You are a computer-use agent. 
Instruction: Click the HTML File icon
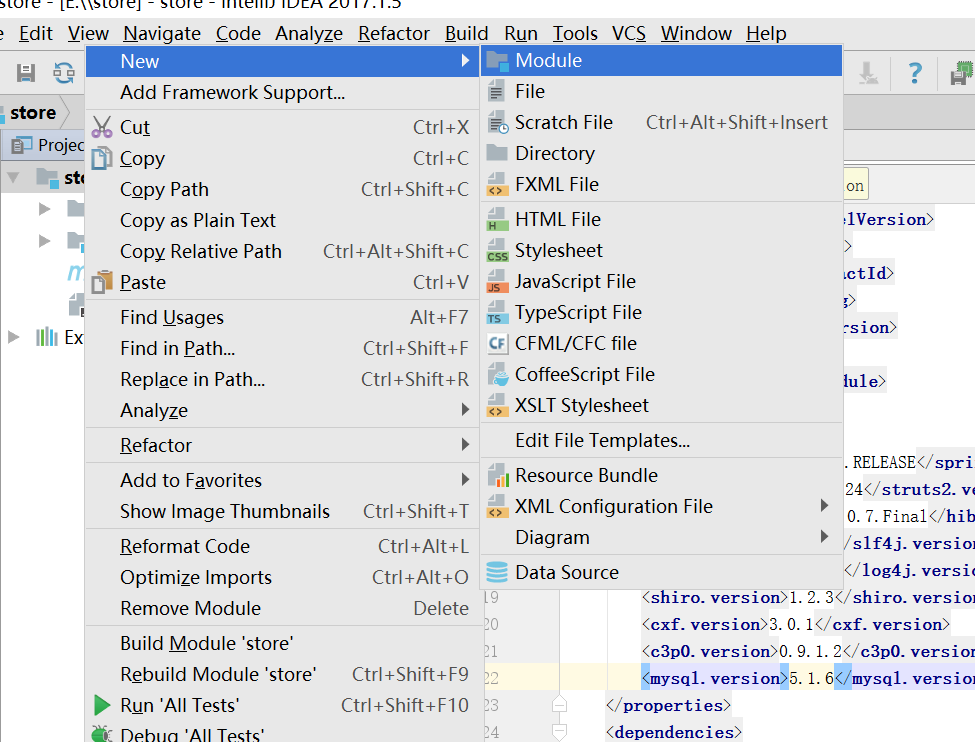497,220
